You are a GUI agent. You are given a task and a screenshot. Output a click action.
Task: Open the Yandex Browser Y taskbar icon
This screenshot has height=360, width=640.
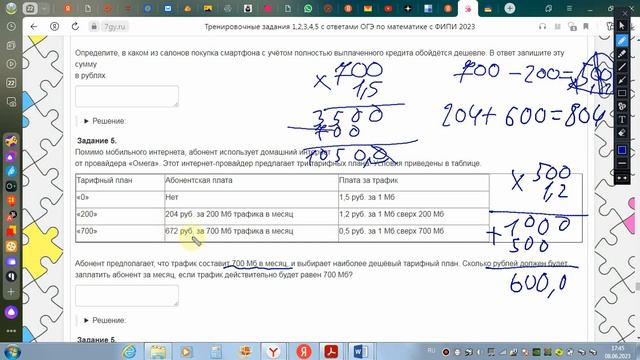(273, 352)
